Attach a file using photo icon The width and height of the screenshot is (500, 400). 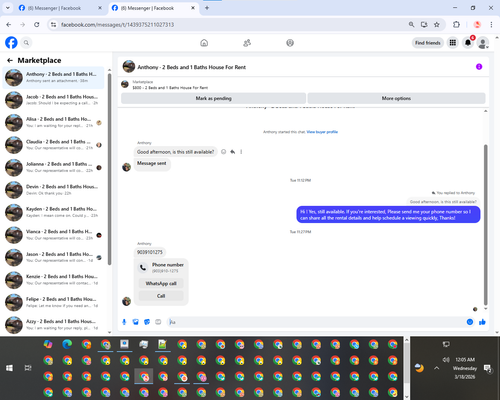pos(135,322)
